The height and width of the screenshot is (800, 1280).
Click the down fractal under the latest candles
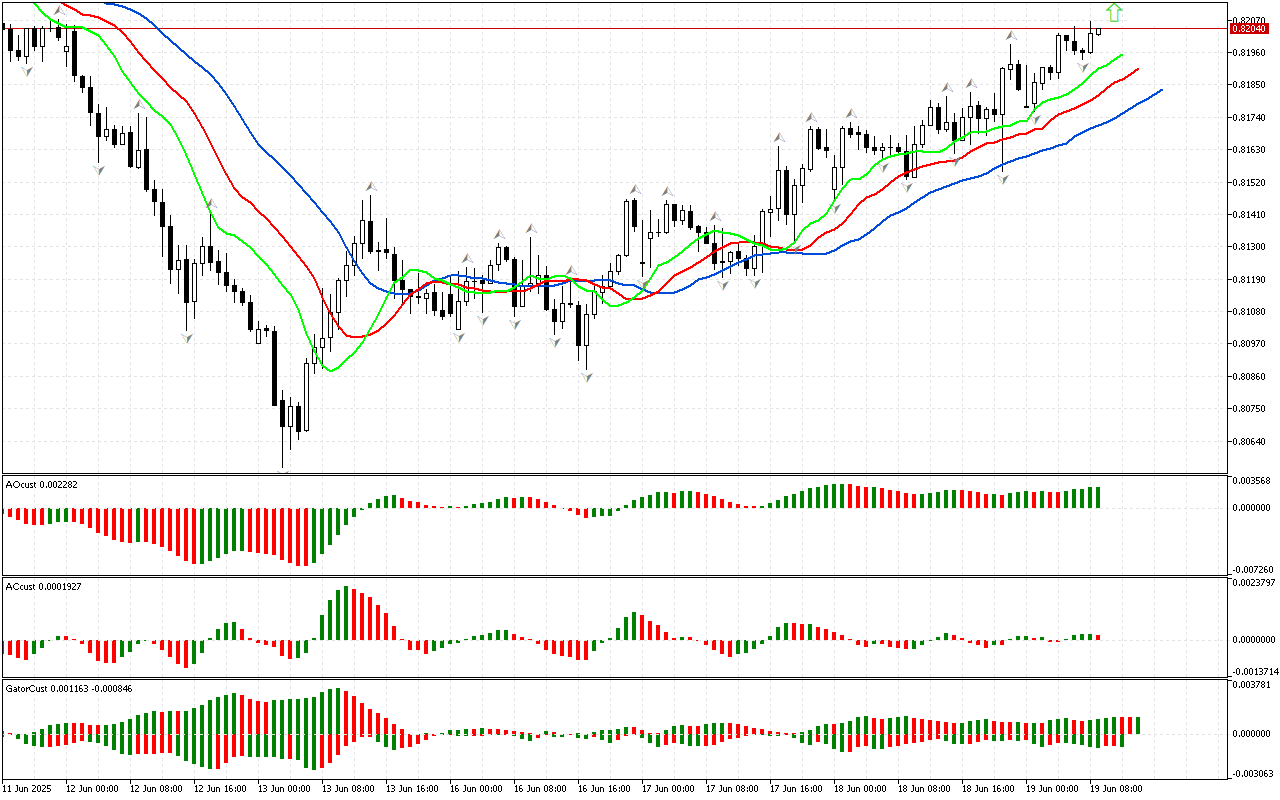click(x=1083, y=67)
